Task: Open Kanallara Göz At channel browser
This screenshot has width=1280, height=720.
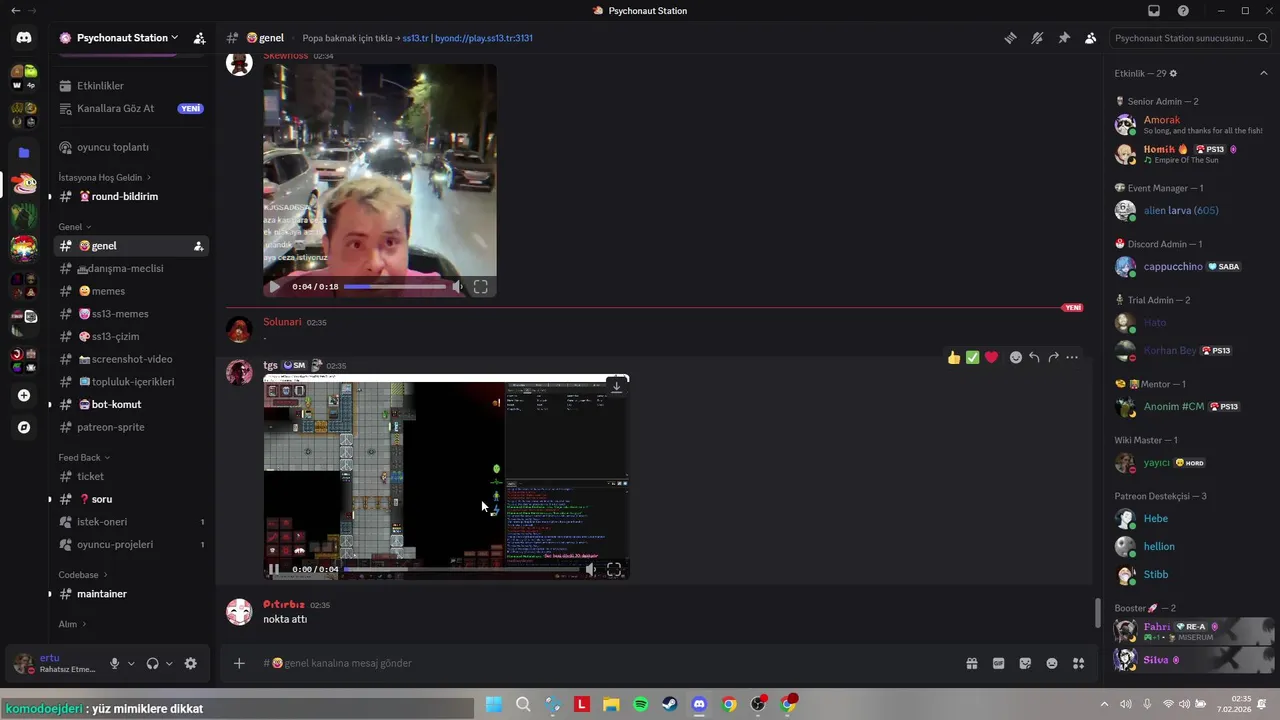Action: (130, 108)
